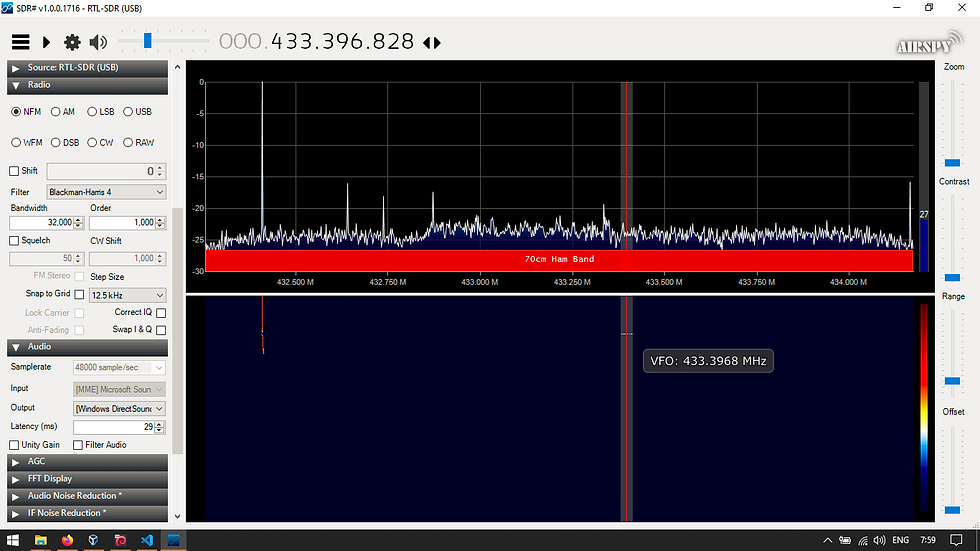Open the Filter Blackman-Harris 4 dropdown
This screenshot has height=551, width=980.
[x=106, y=192]
